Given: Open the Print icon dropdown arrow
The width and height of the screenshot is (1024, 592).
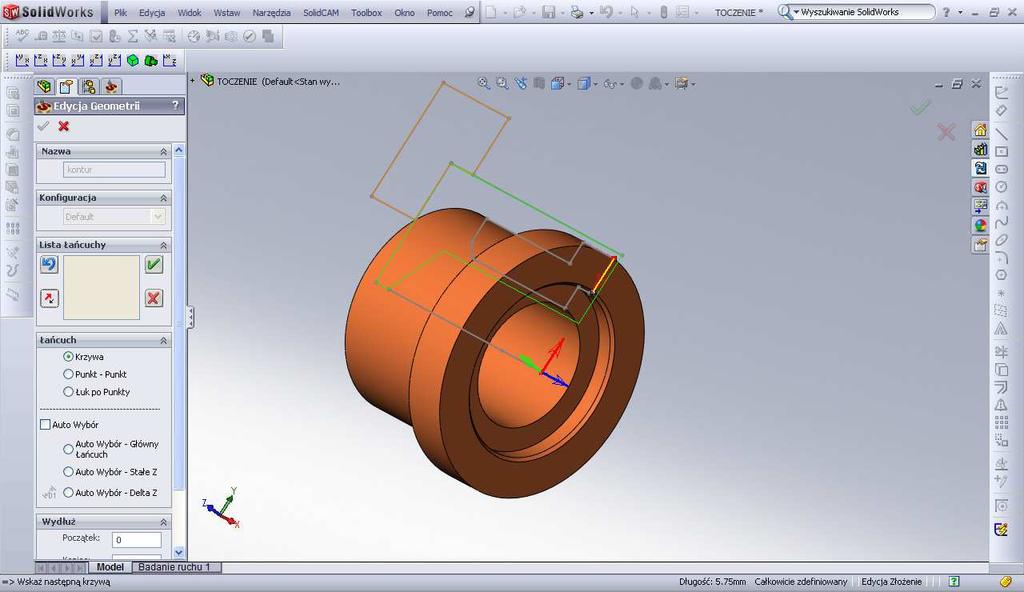Looking at the screenshot, I should pyautogui.click(x=591, y=12).
